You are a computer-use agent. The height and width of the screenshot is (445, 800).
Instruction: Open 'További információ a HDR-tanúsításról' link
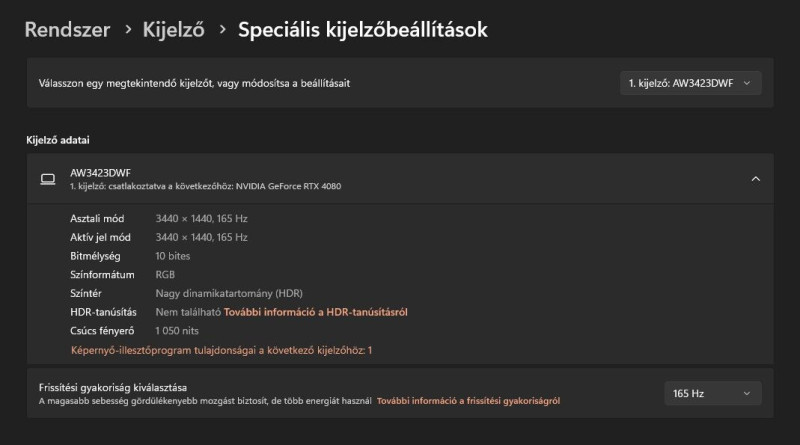315,312
